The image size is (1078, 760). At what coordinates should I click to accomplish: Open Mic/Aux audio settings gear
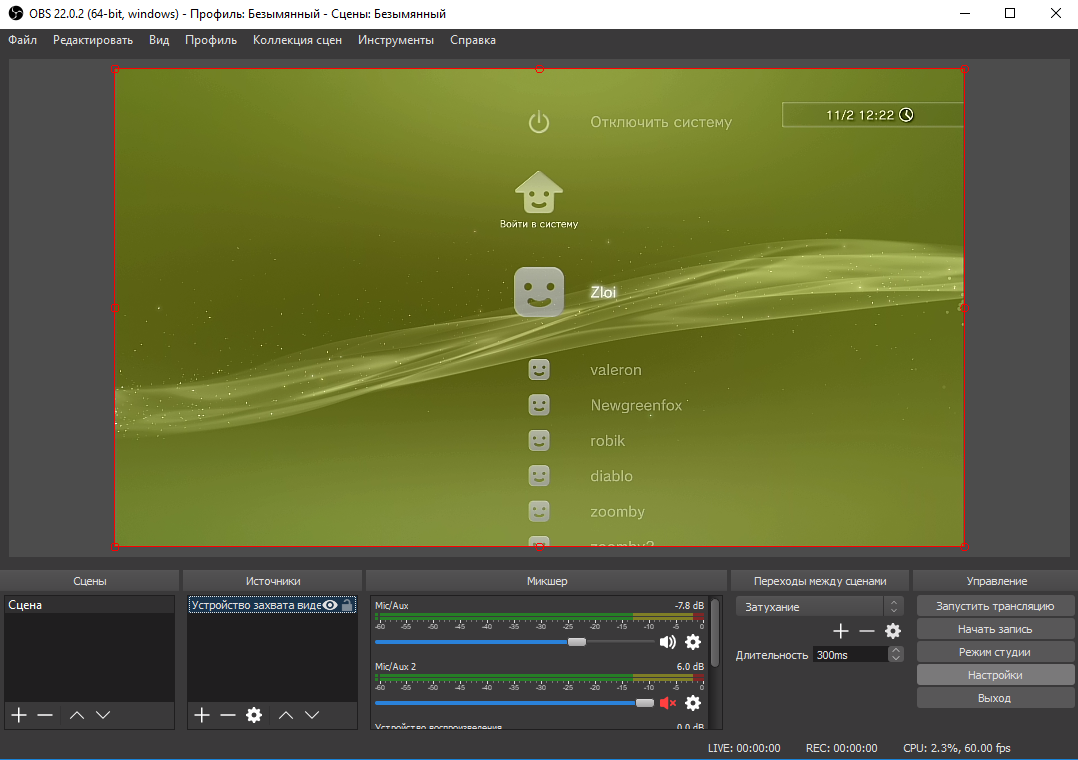tap(693, 642)
